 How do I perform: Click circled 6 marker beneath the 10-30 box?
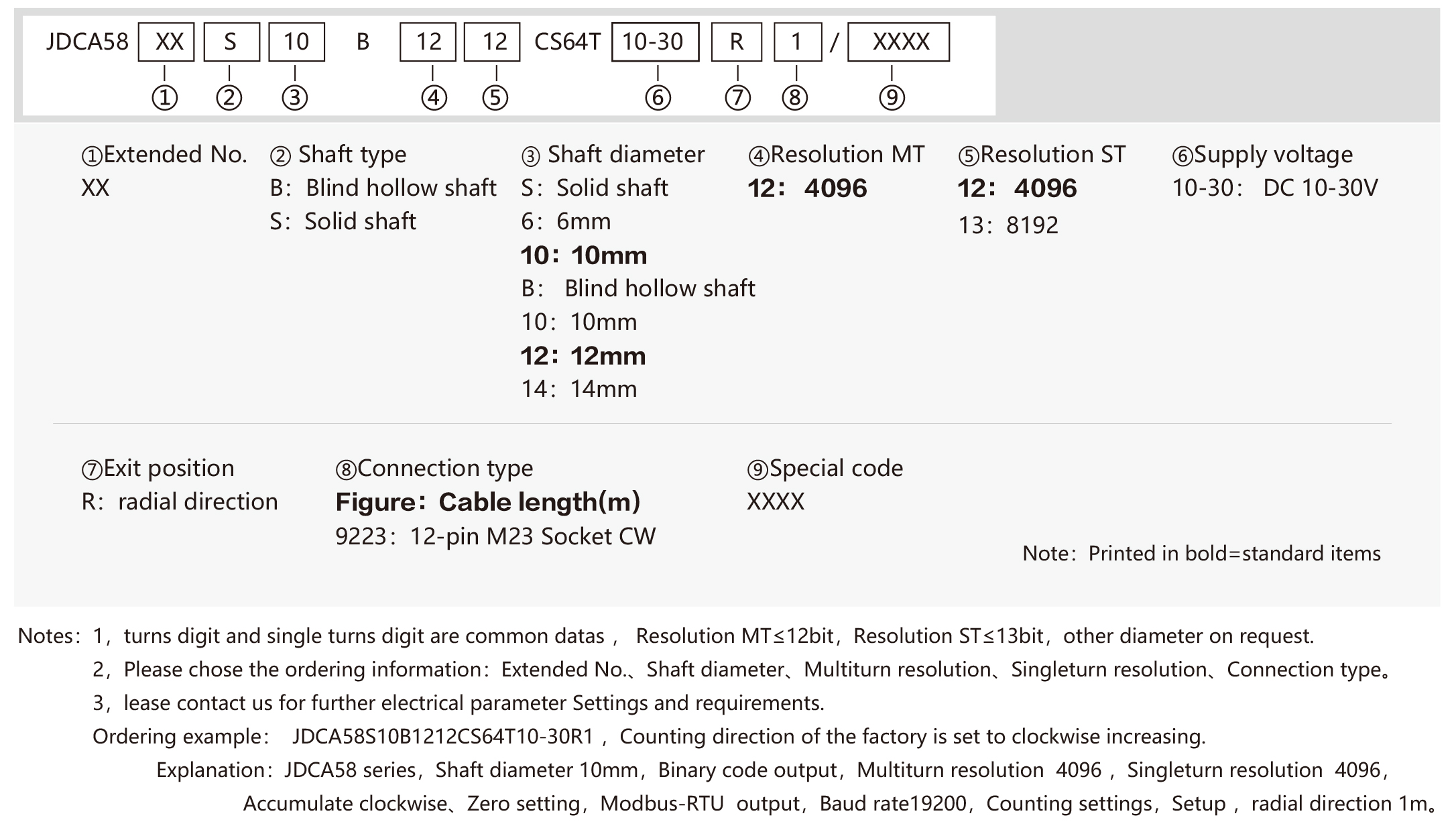[658, 98]
